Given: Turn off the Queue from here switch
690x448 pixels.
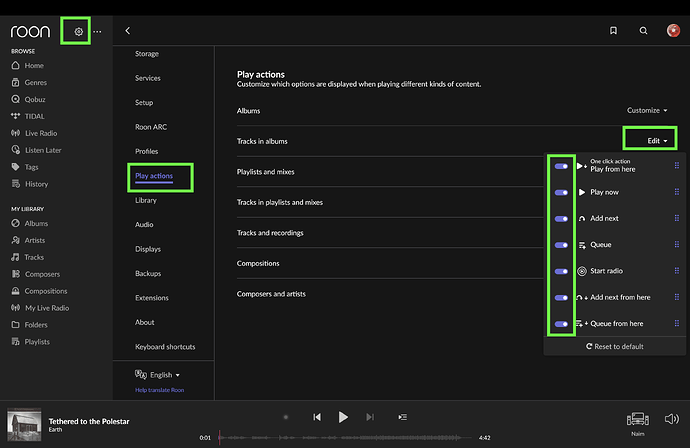Looking at the screenshot, I should pyautogui.click(x=561, y=324).
